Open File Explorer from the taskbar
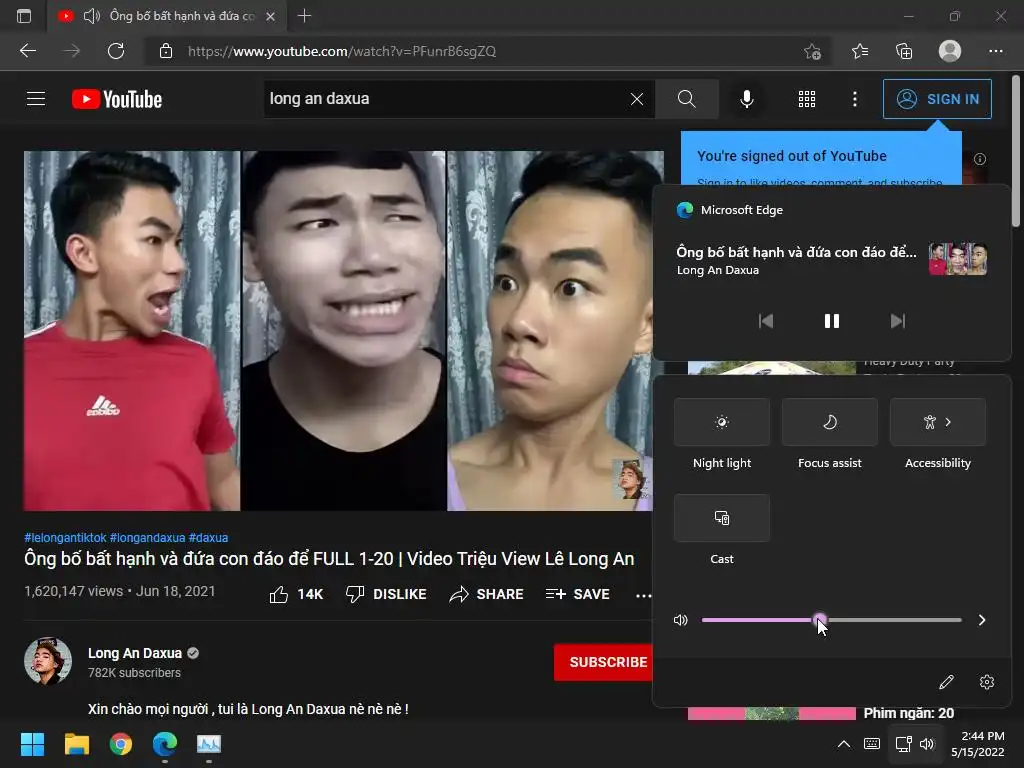This screenshot has width=1024, height=768. click(x=76, y=744)
